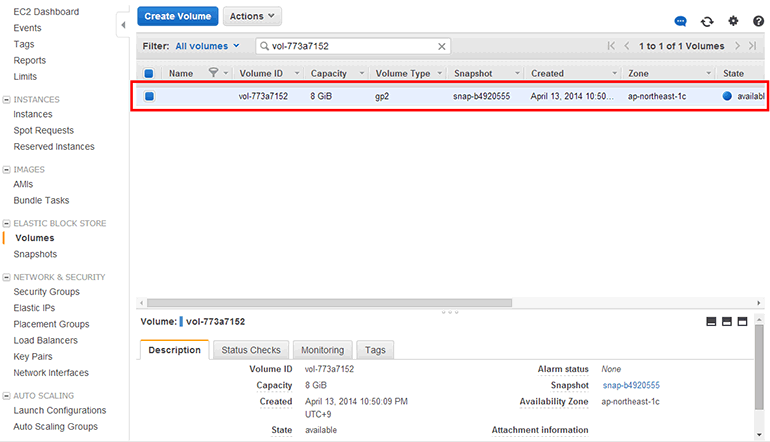Open the snap-b4920555 snapshot link
Screen dimensions: 770x442
(631, 385)
